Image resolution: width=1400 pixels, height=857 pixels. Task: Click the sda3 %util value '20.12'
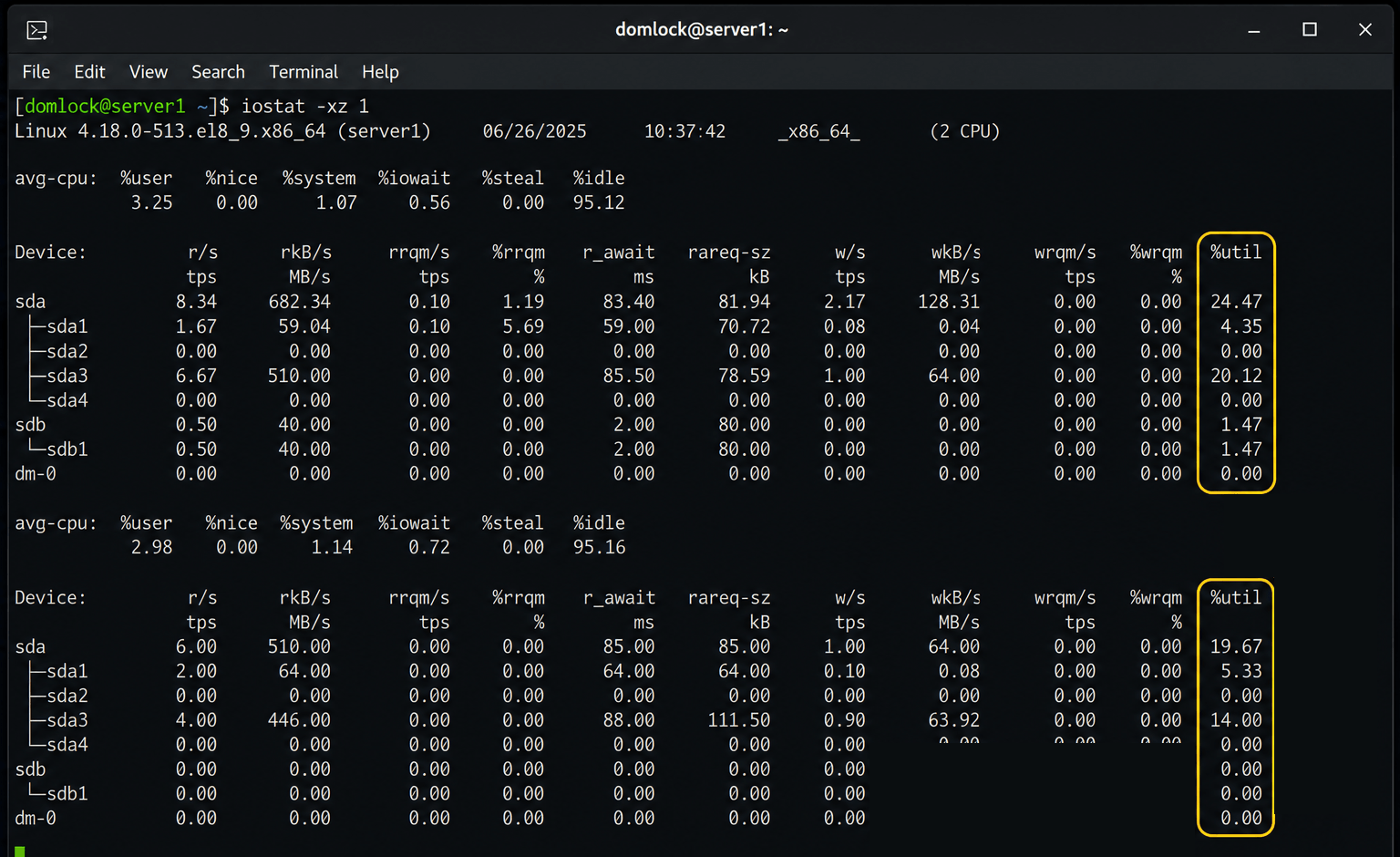pyautogui.click(x=1236, y=376)
